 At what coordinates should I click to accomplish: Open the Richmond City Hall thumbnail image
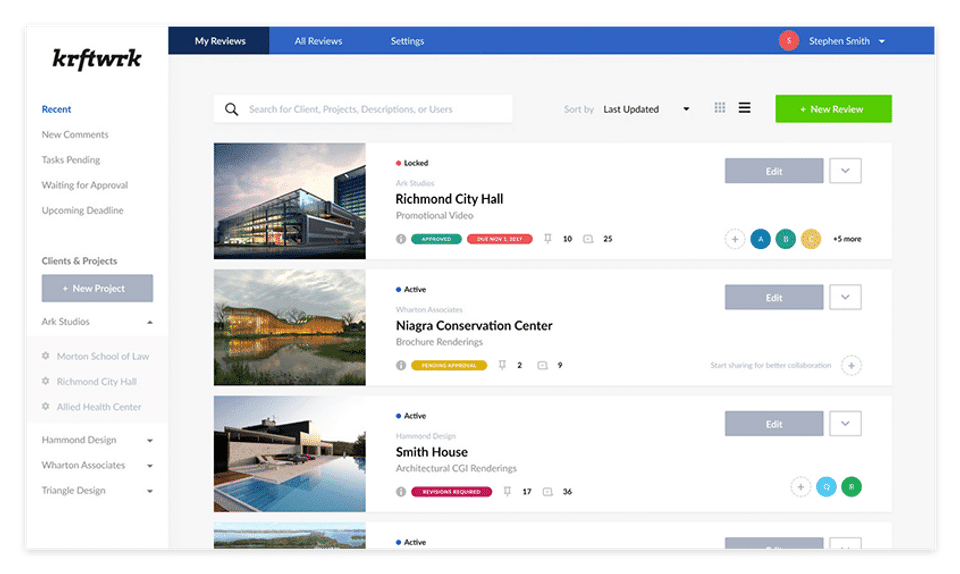click(290, 201)
